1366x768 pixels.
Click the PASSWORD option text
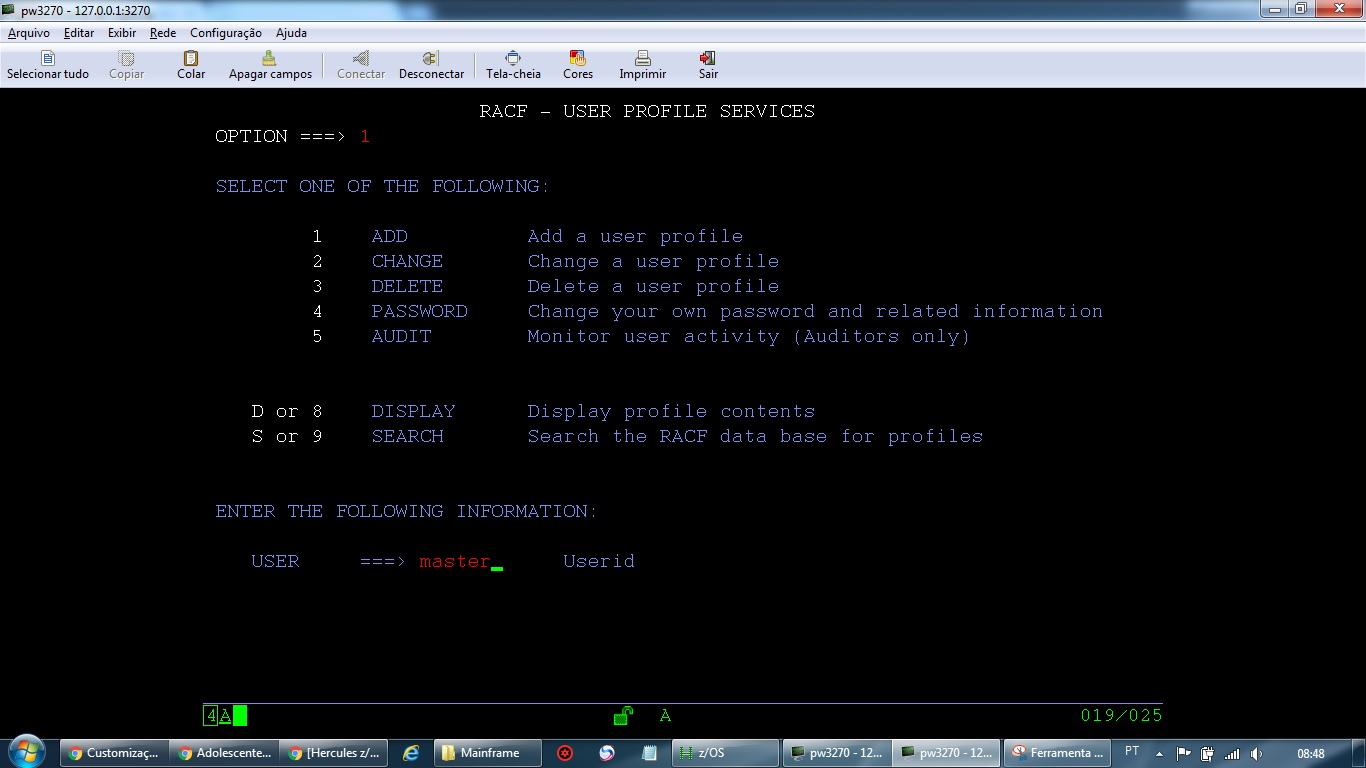click(x=420, y=311)
